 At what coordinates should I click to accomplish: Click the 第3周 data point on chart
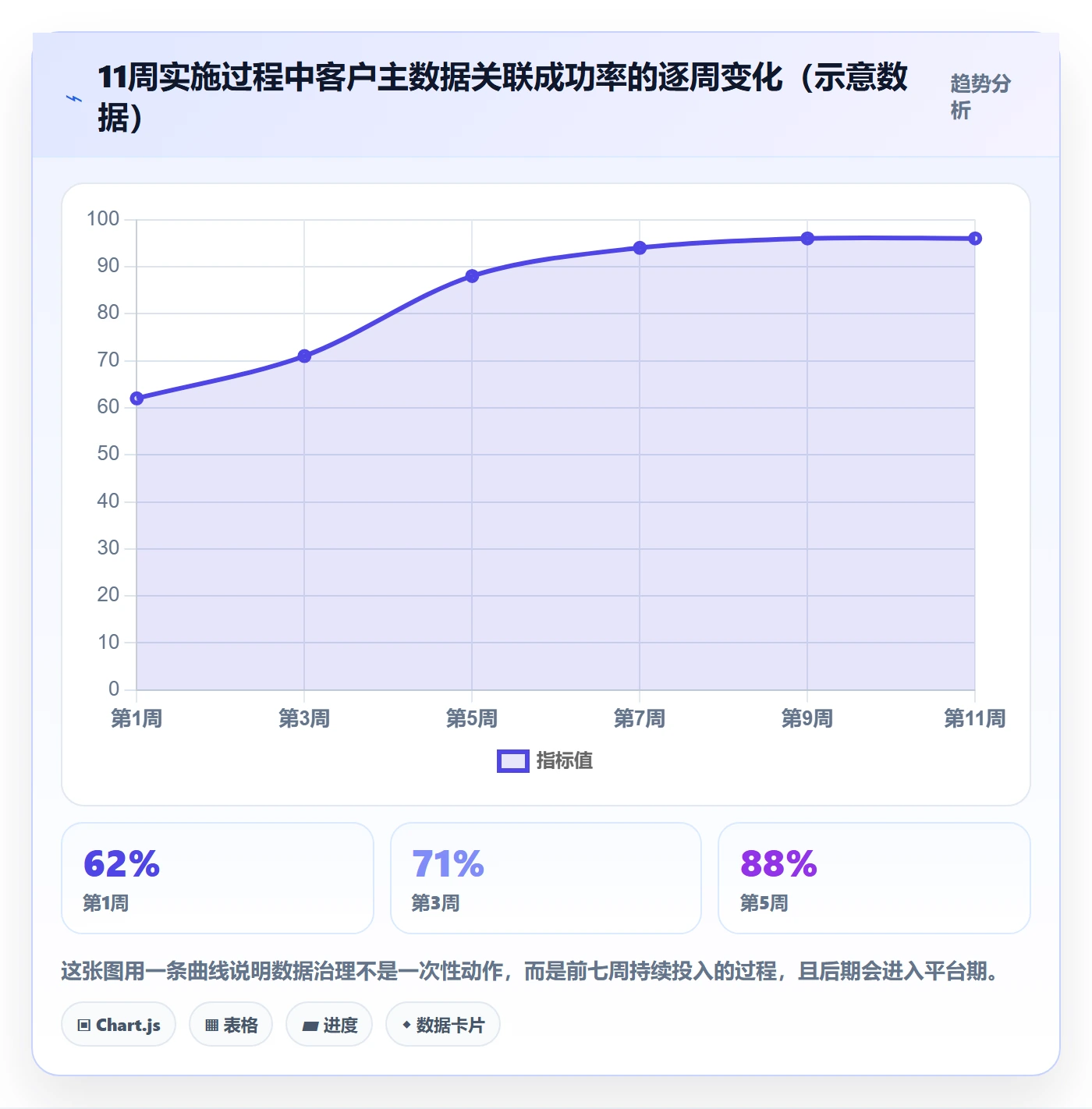click(304, 356)
